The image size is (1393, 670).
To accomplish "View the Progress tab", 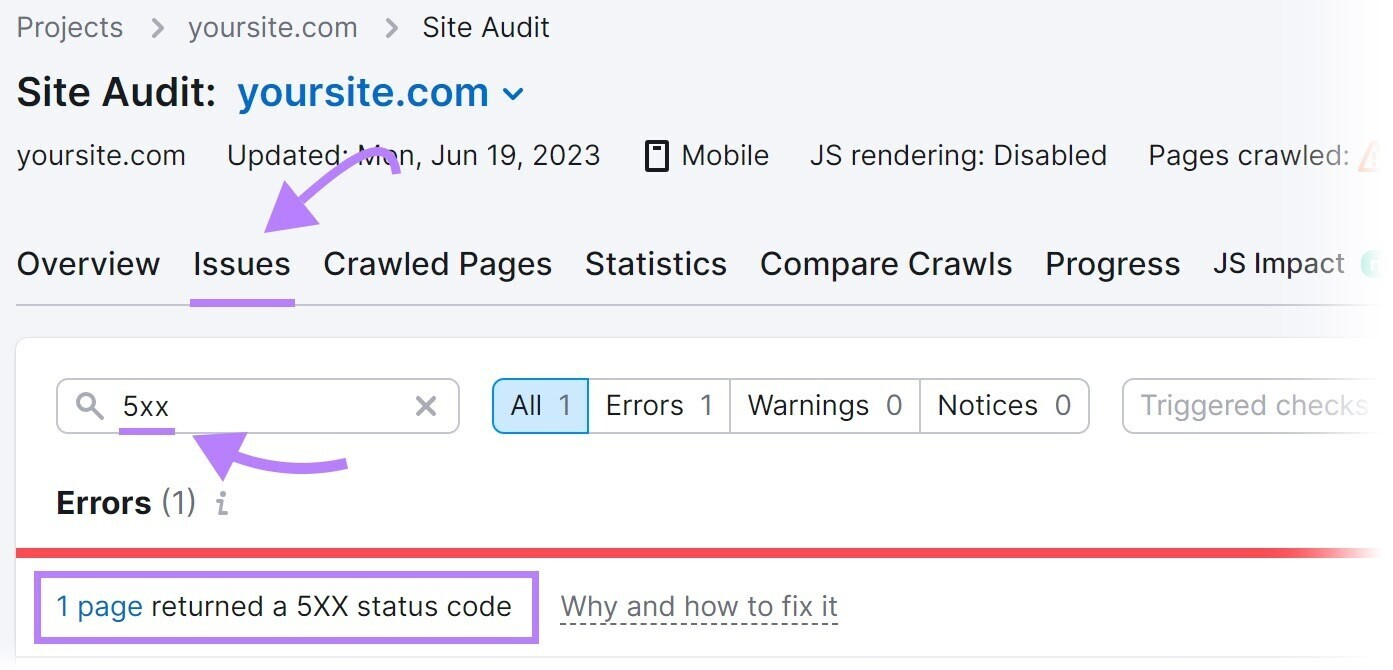I will 1112,264.
